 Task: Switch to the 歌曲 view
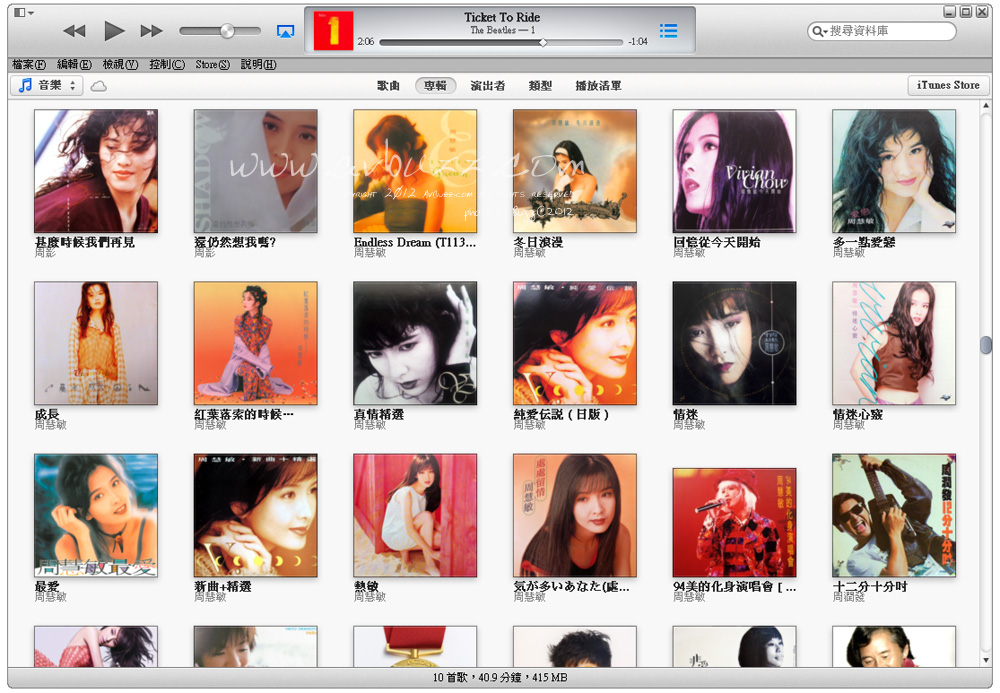pos(388,86)
